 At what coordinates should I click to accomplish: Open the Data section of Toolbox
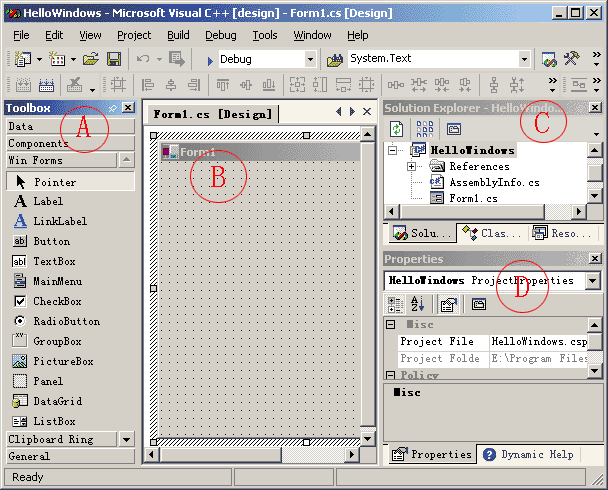(x=68, y=127)
